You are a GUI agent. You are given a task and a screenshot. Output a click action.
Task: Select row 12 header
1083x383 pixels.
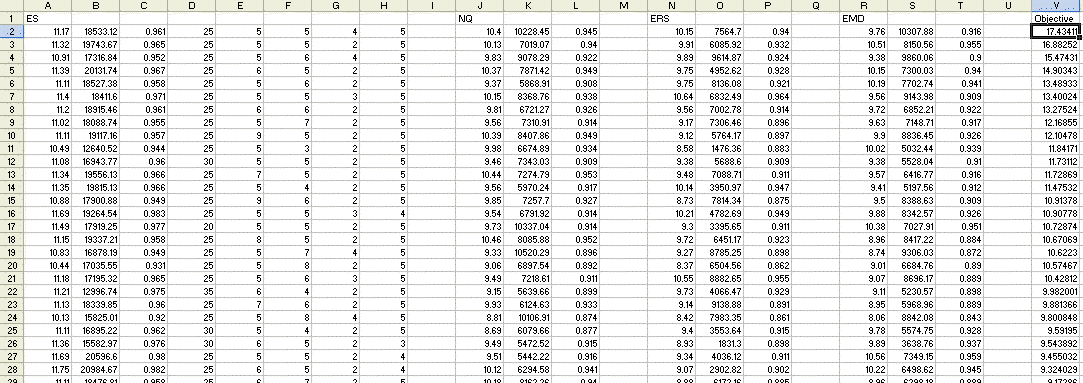click(11, 161)
